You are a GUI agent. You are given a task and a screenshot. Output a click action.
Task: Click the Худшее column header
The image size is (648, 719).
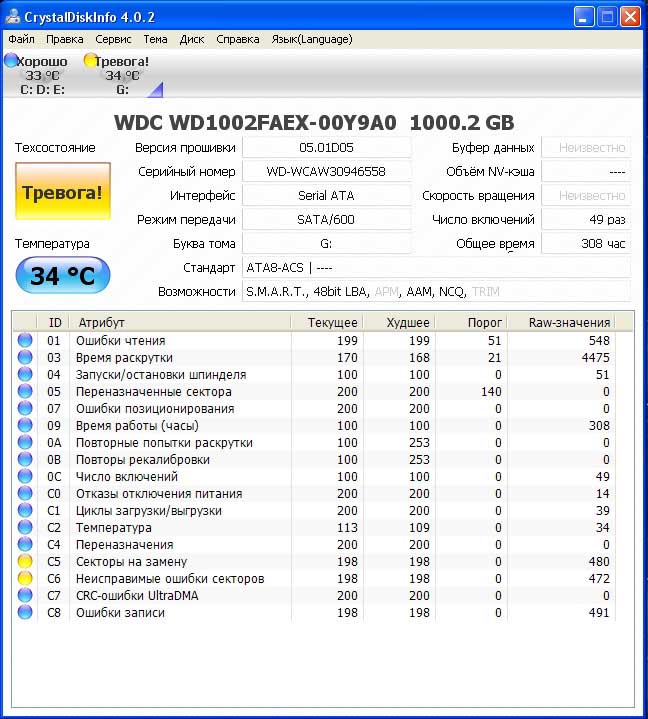coord(399,322)
